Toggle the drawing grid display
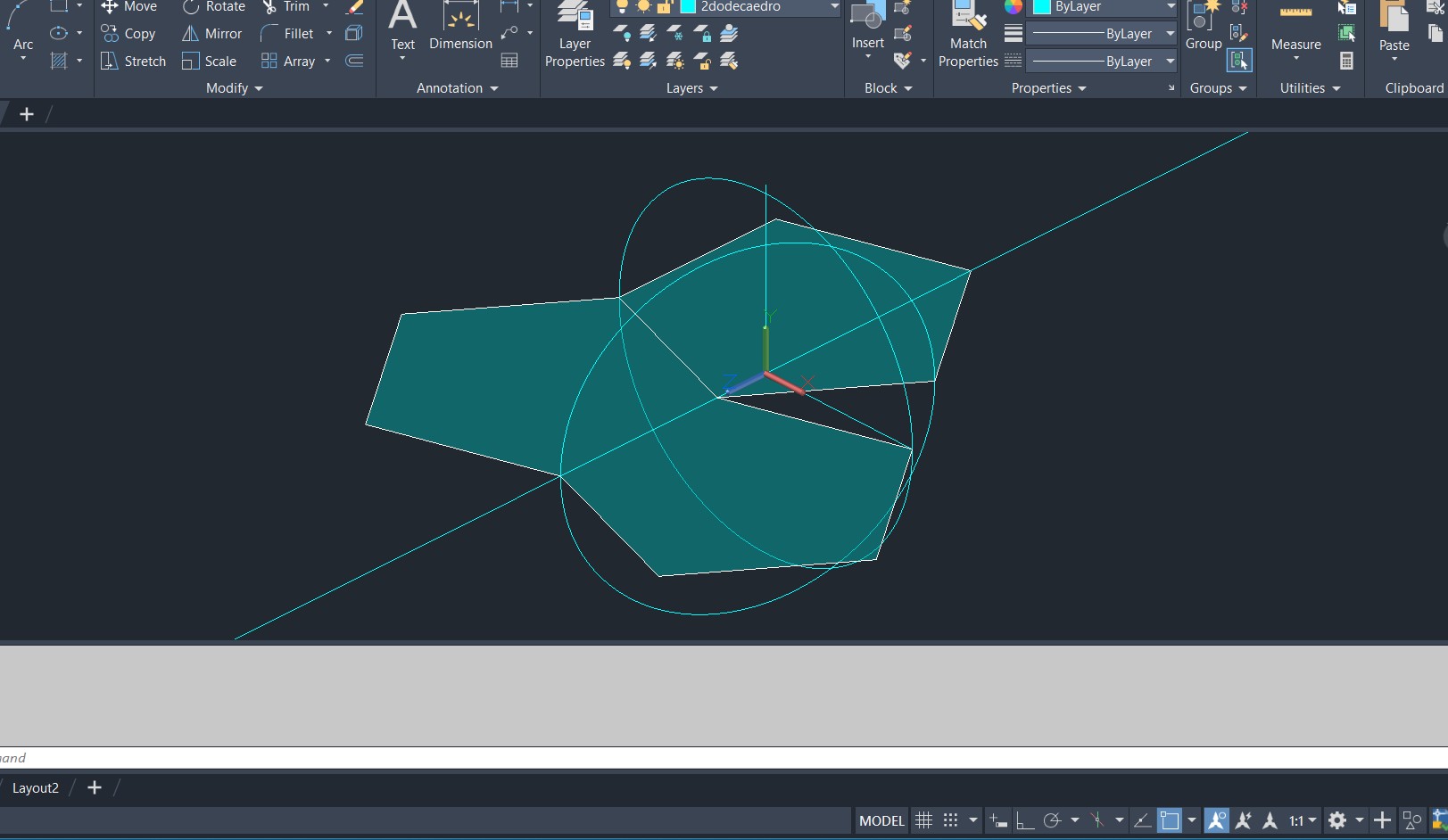The height and width of the screenshot is (840, 1448). 924,820
